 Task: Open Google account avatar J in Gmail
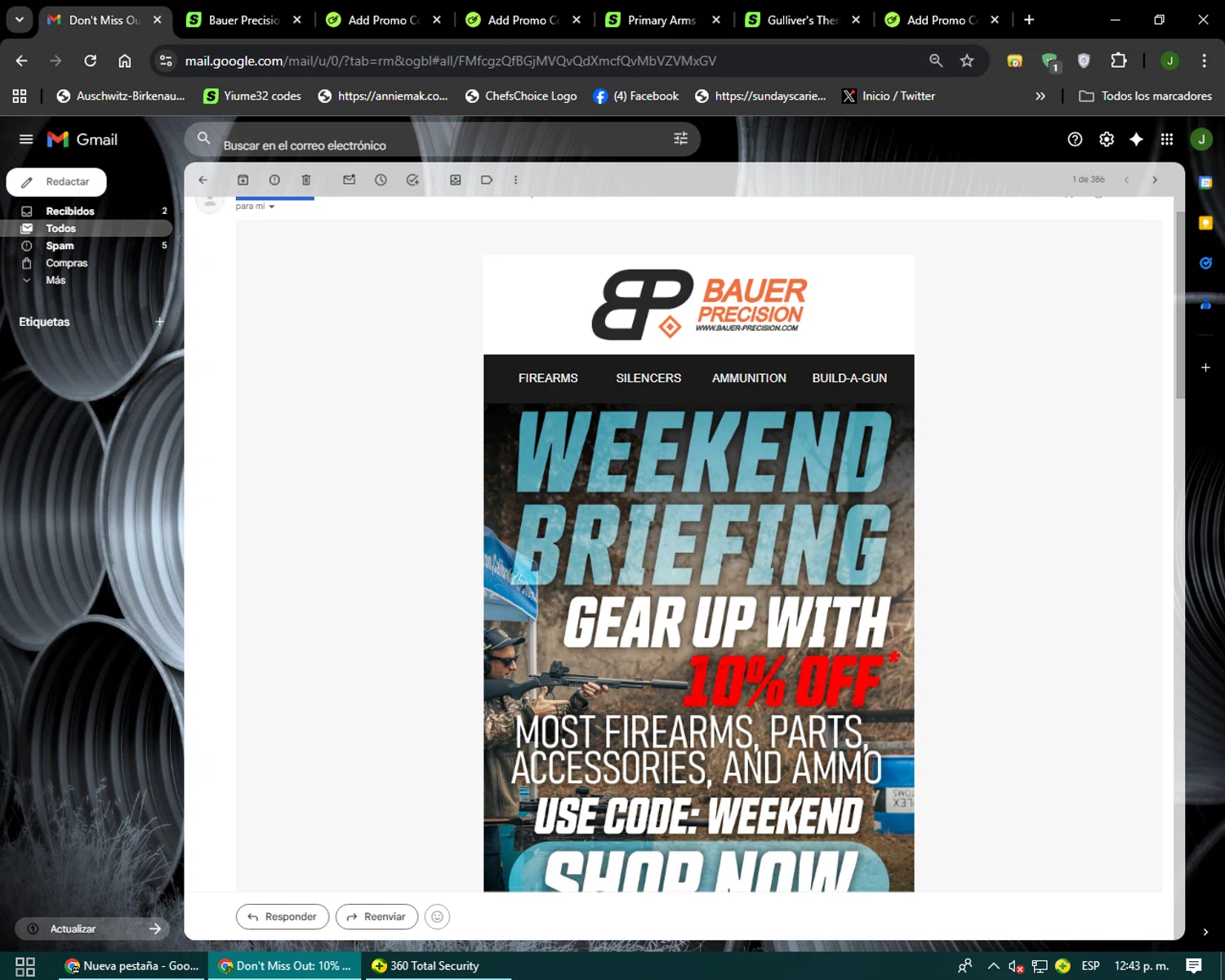[x=1201, y=140]
